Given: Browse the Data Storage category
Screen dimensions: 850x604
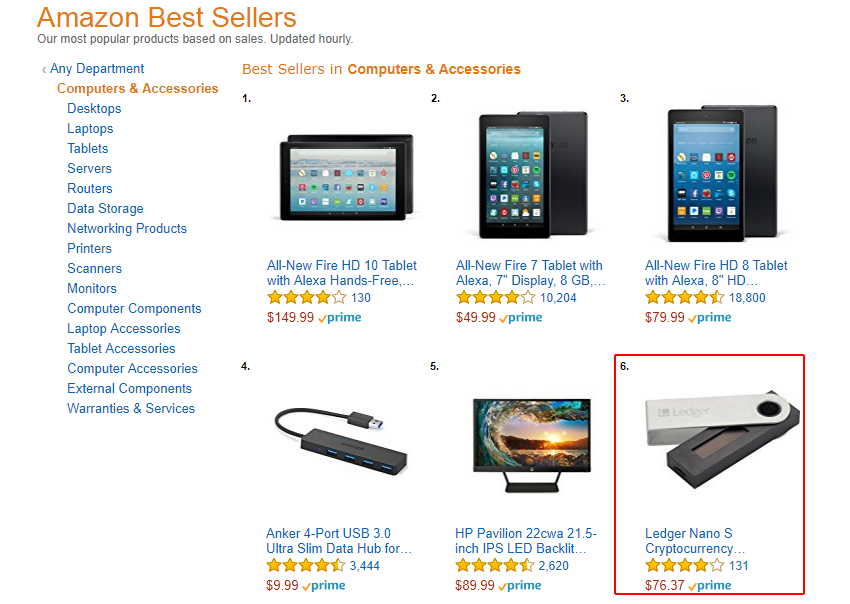Looking at the screenshot, I should [x=105, y=209].
